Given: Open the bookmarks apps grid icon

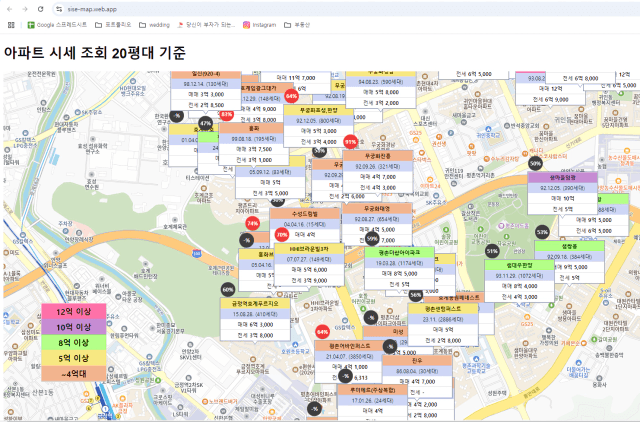Looking at the screenshot, I should [11, 25].
